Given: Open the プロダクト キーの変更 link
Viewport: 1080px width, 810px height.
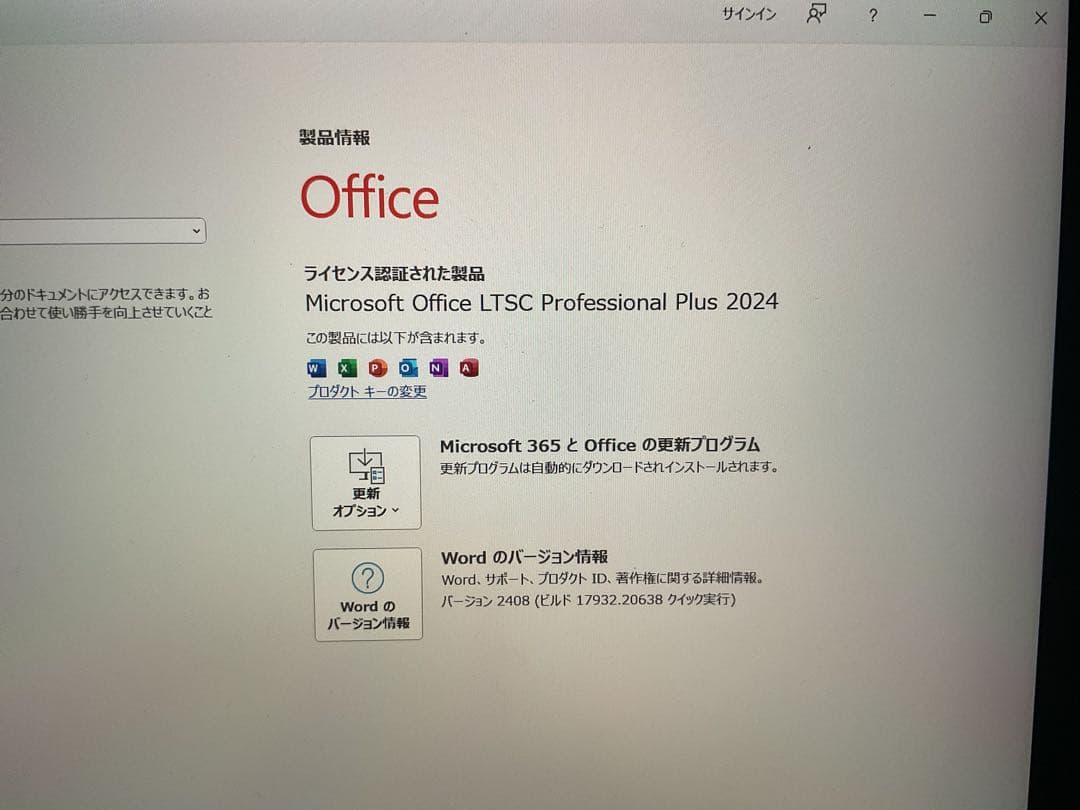Looking at the screenshot, I should tap(367, 392).
